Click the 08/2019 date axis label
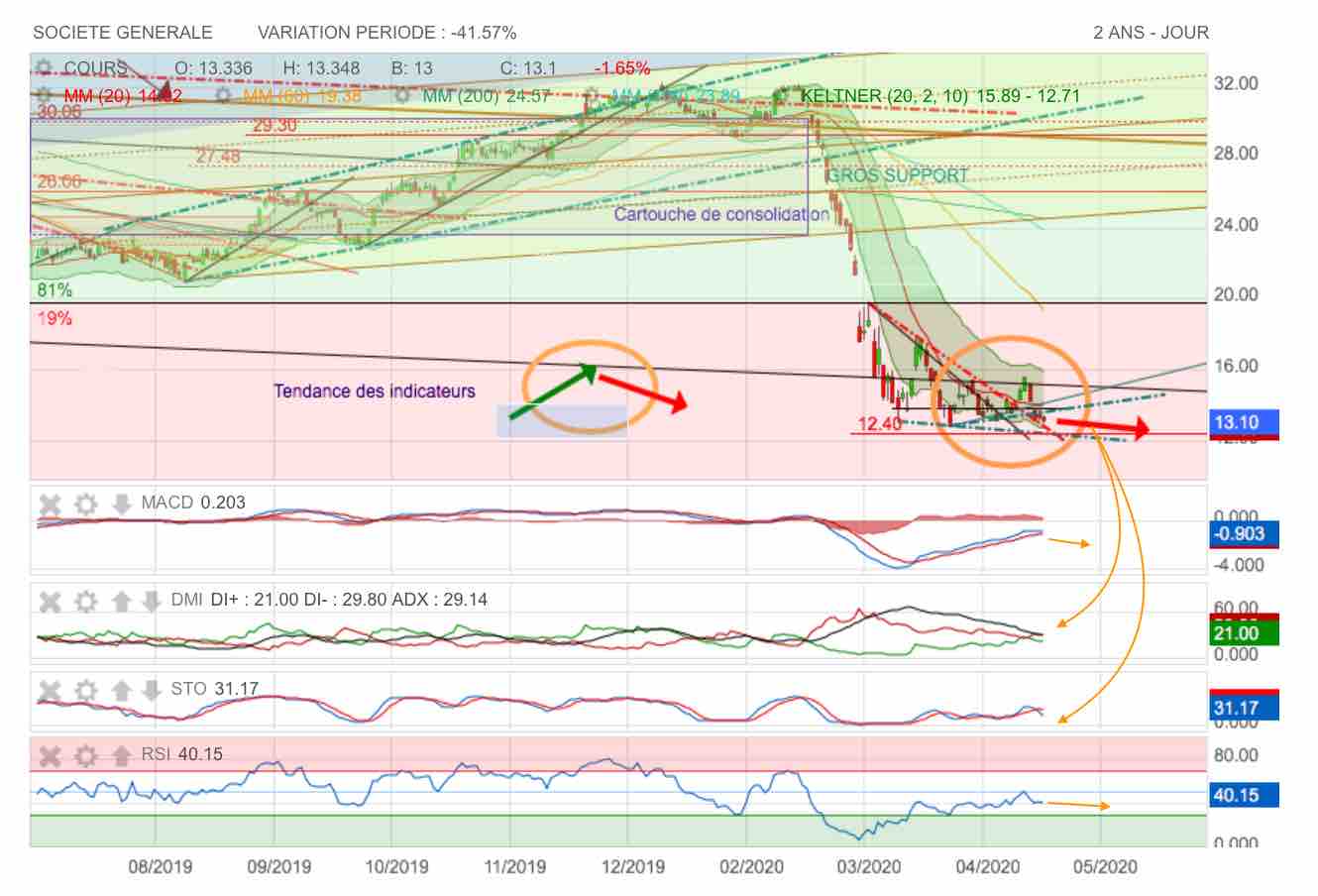This screenshot has width=1318, height=896. click(x=161, y=866)
